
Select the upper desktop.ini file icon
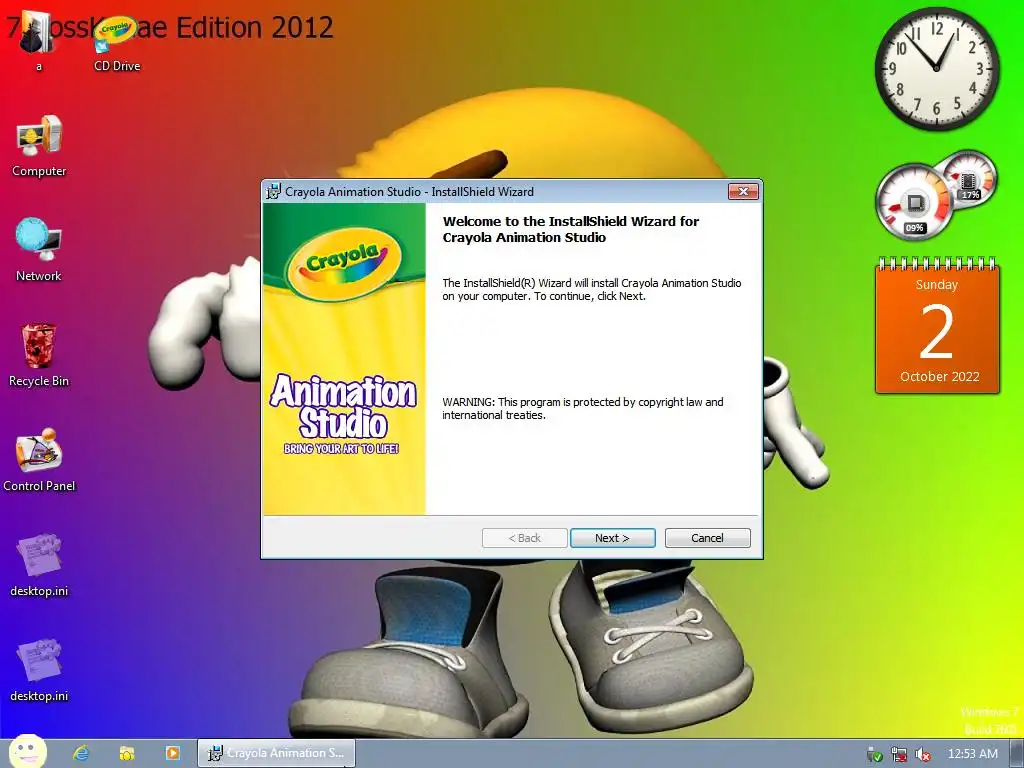39,566
